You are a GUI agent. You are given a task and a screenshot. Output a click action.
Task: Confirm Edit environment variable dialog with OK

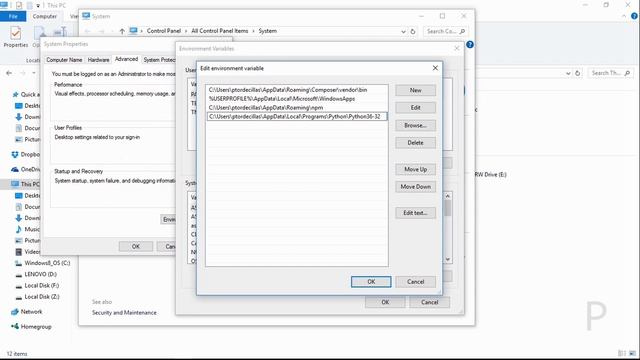point(371,282)
